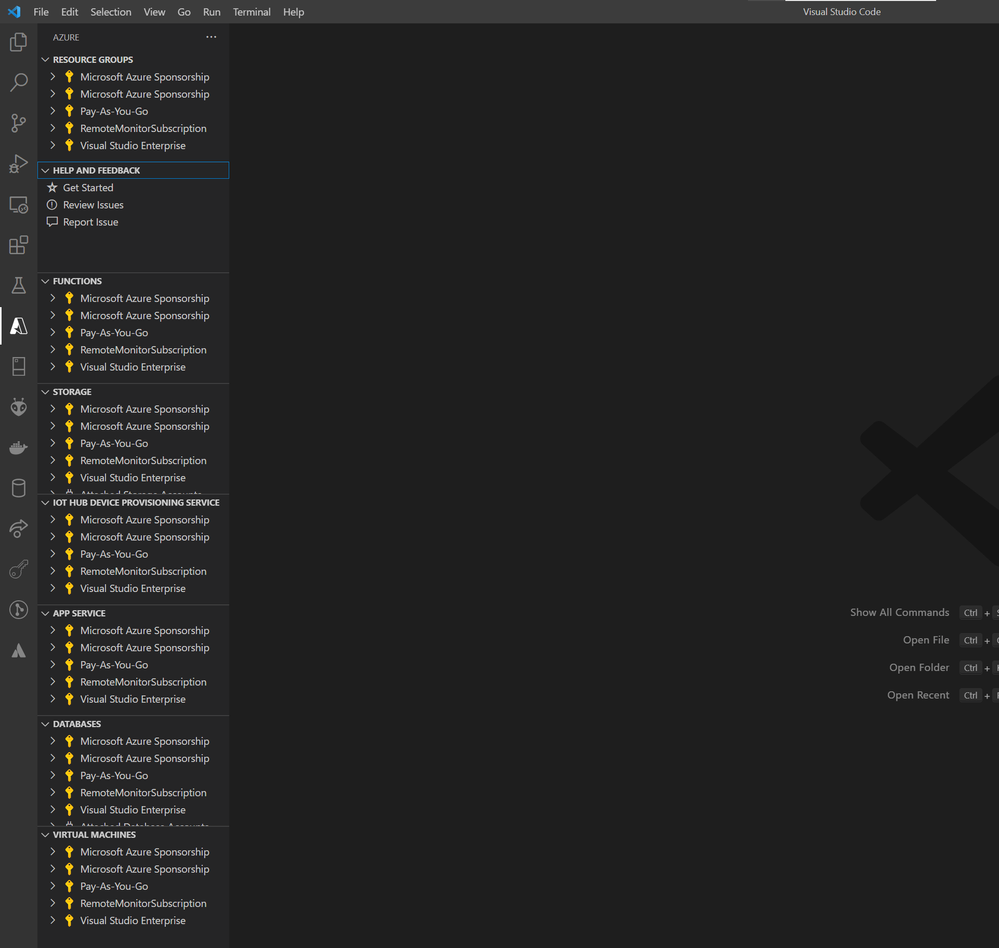Open the Terminal menu
Image resolution: width=999 pixels, height=948 pixels.
(252, 11)
